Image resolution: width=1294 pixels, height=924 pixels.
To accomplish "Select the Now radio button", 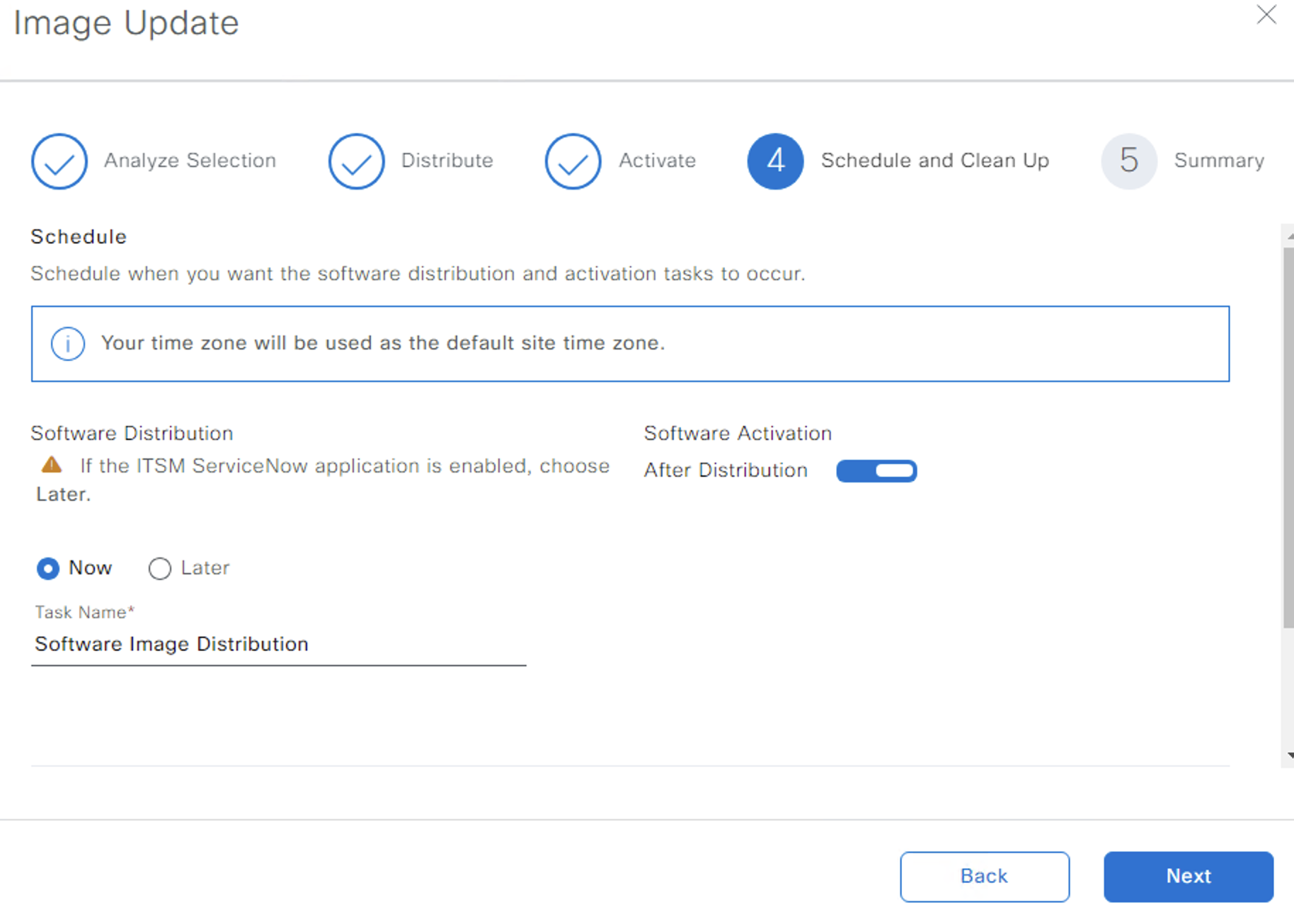I will coord(48,569).
